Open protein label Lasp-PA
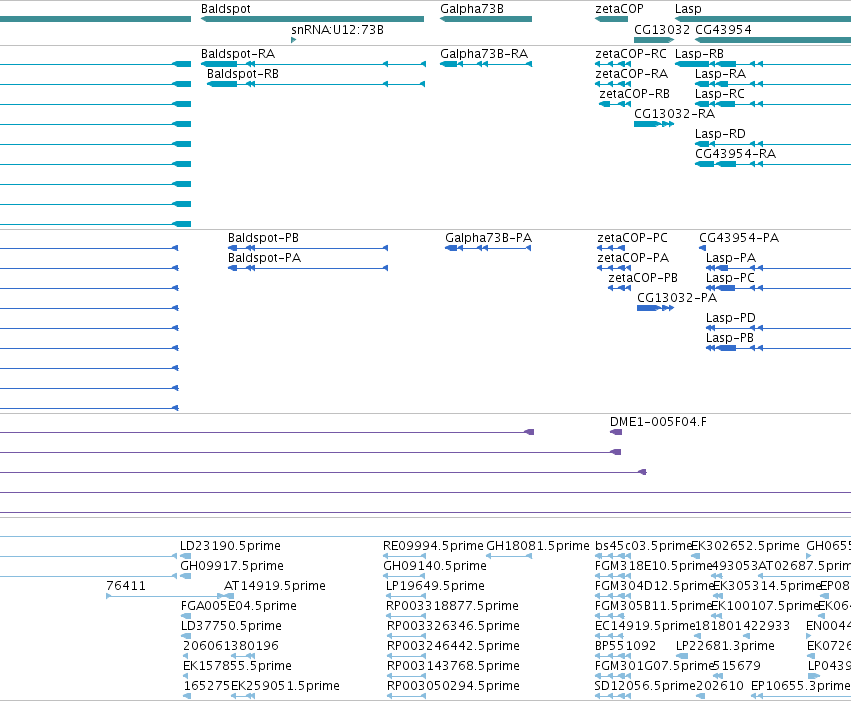This screenshot has height=701, width=851. click(x=731, y=258)
